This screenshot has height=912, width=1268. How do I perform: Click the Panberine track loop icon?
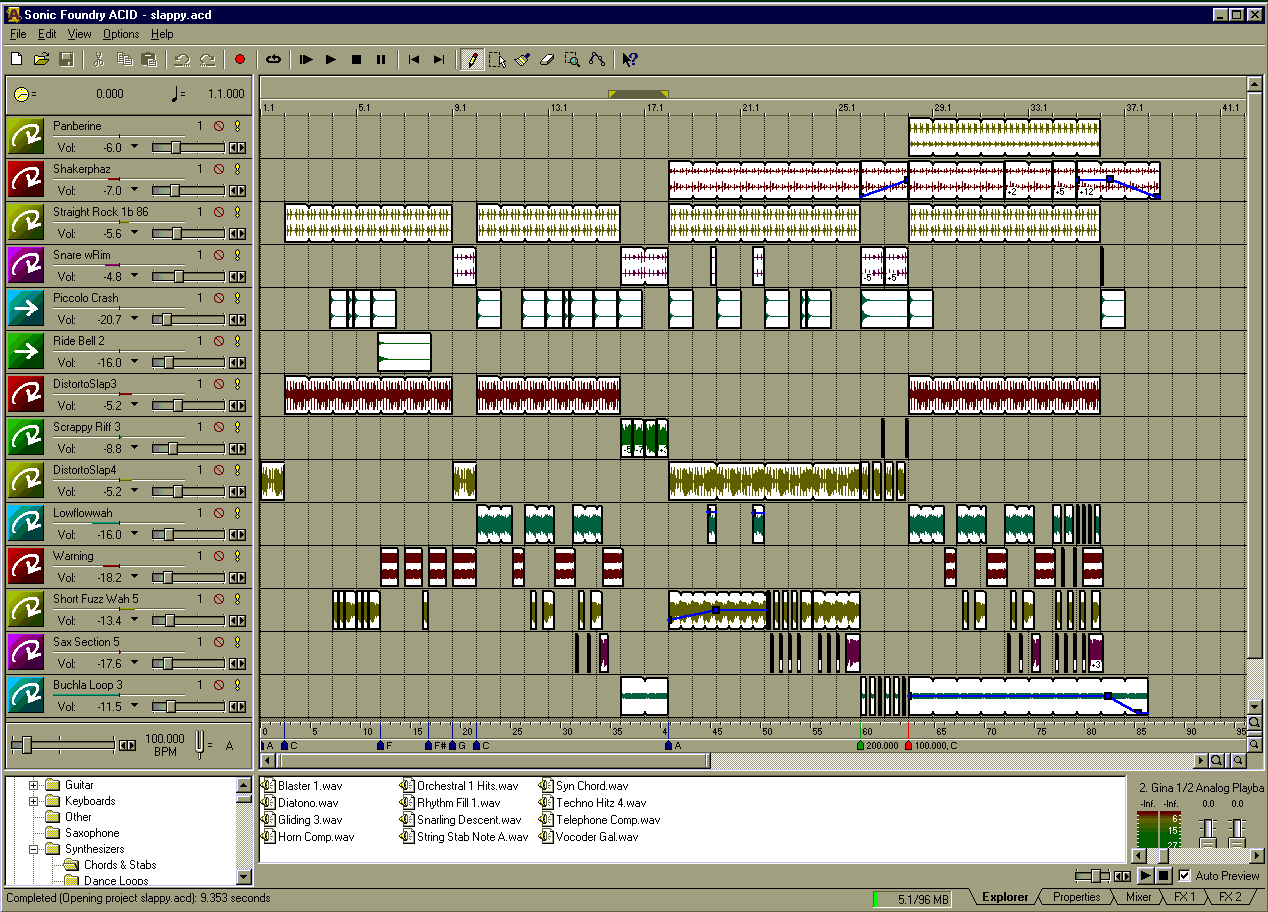pyautogui.click(x=25, y=136)
